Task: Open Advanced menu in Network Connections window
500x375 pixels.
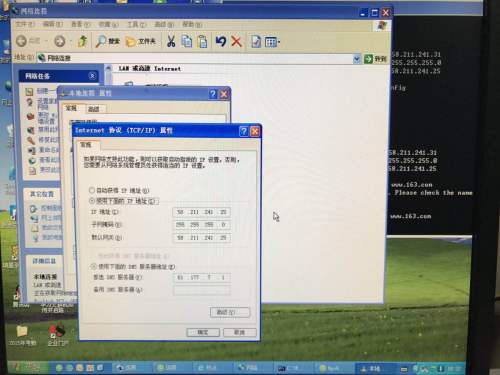Action: [x=164, y=25]
